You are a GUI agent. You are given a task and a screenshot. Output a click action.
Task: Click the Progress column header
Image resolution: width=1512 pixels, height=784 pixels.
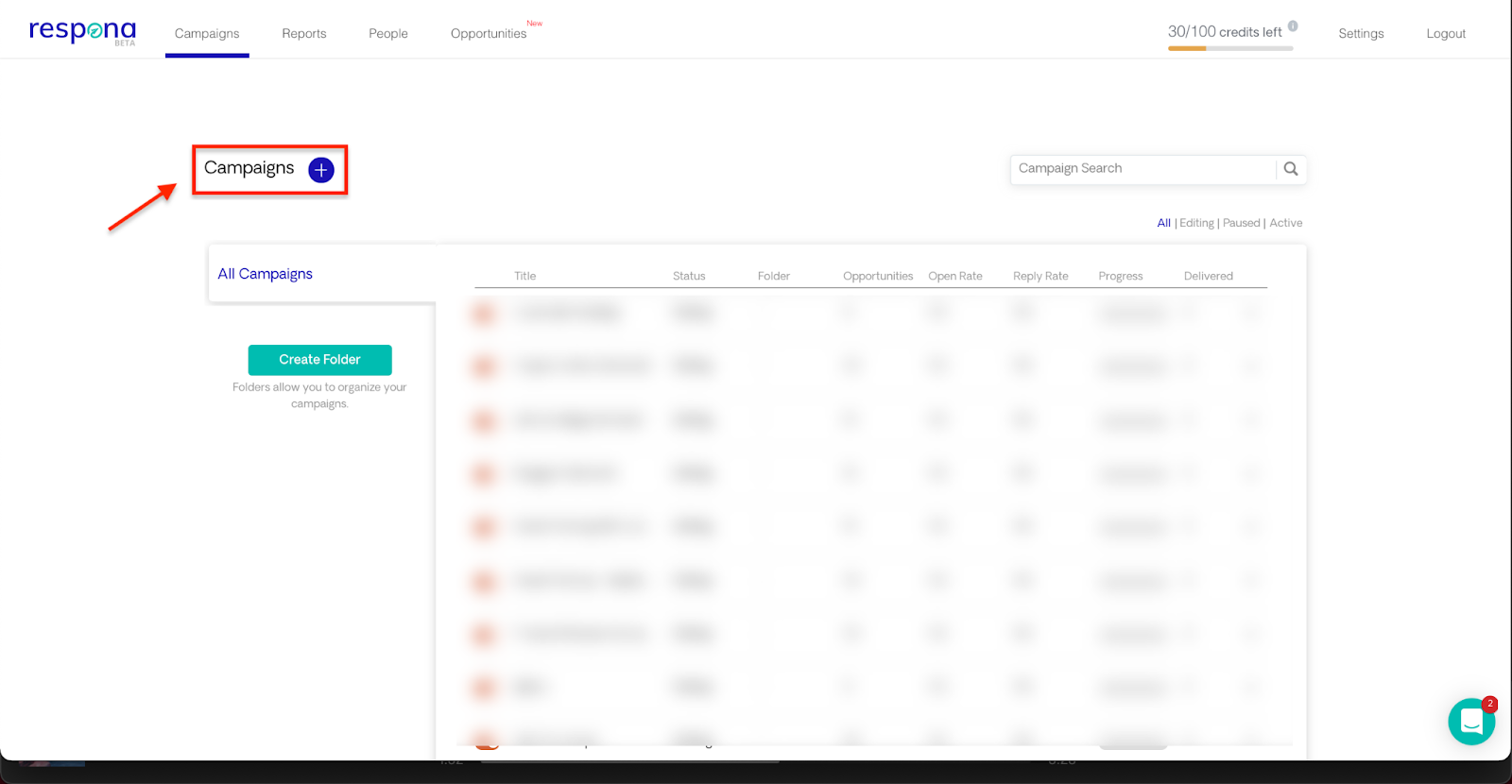click(x=1121, y=276)
